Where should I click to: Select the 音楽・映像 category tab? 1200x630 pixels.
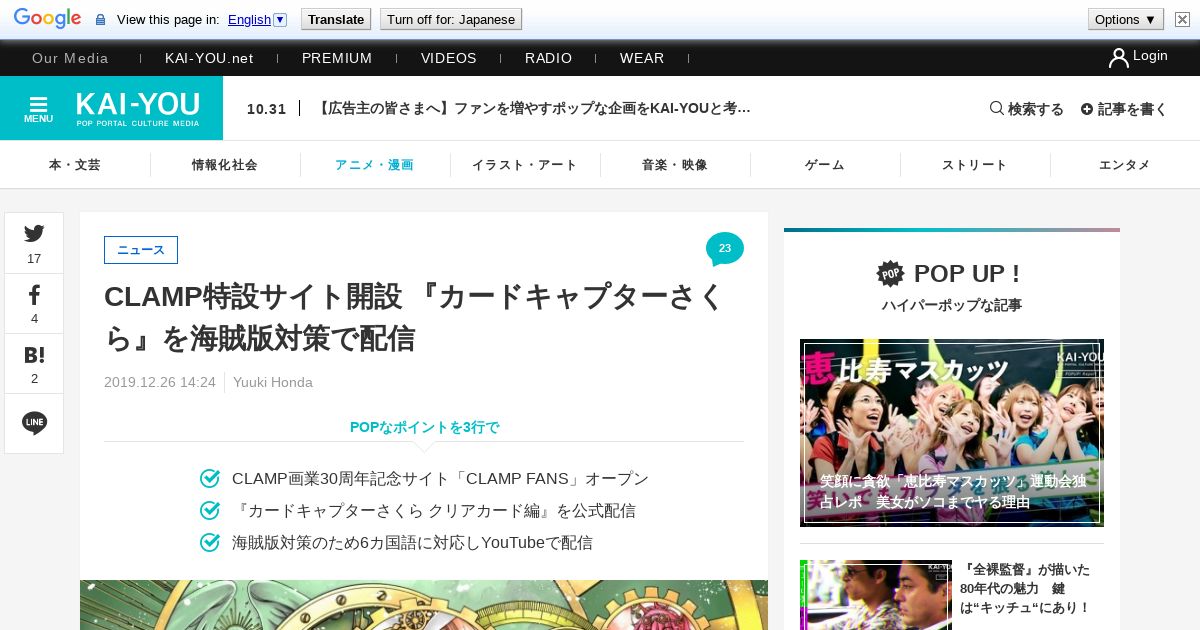click(x=675, y=165)
